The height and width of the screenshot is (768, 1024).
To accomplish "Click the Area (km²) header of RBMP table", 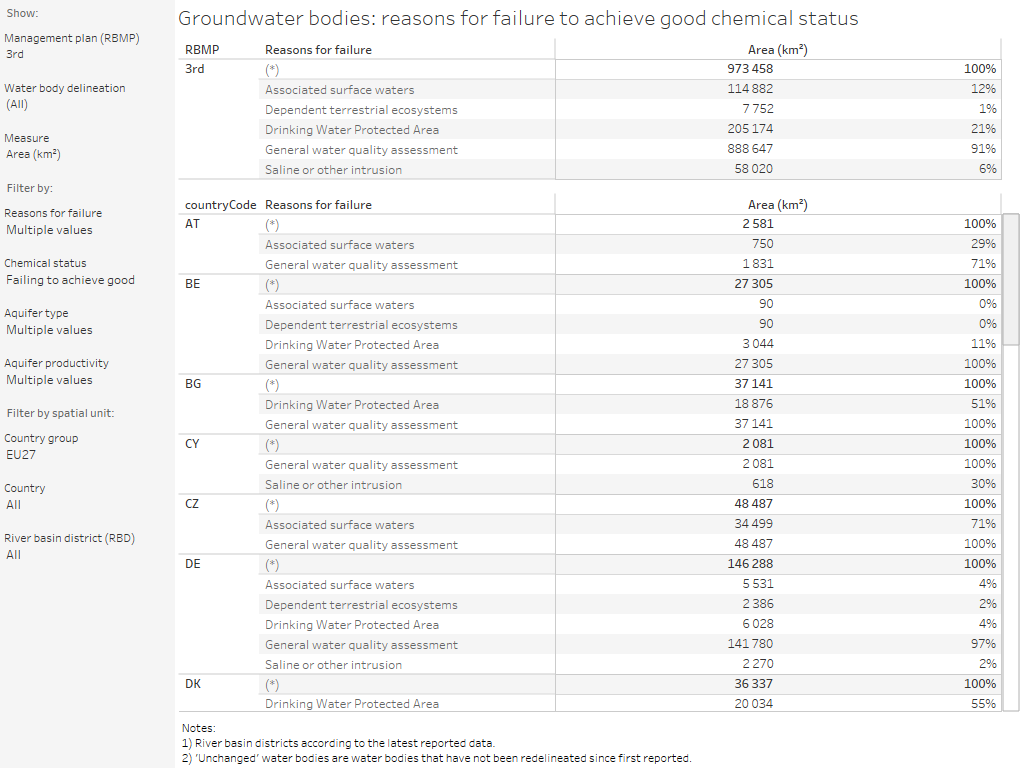I will click(778, 50).
